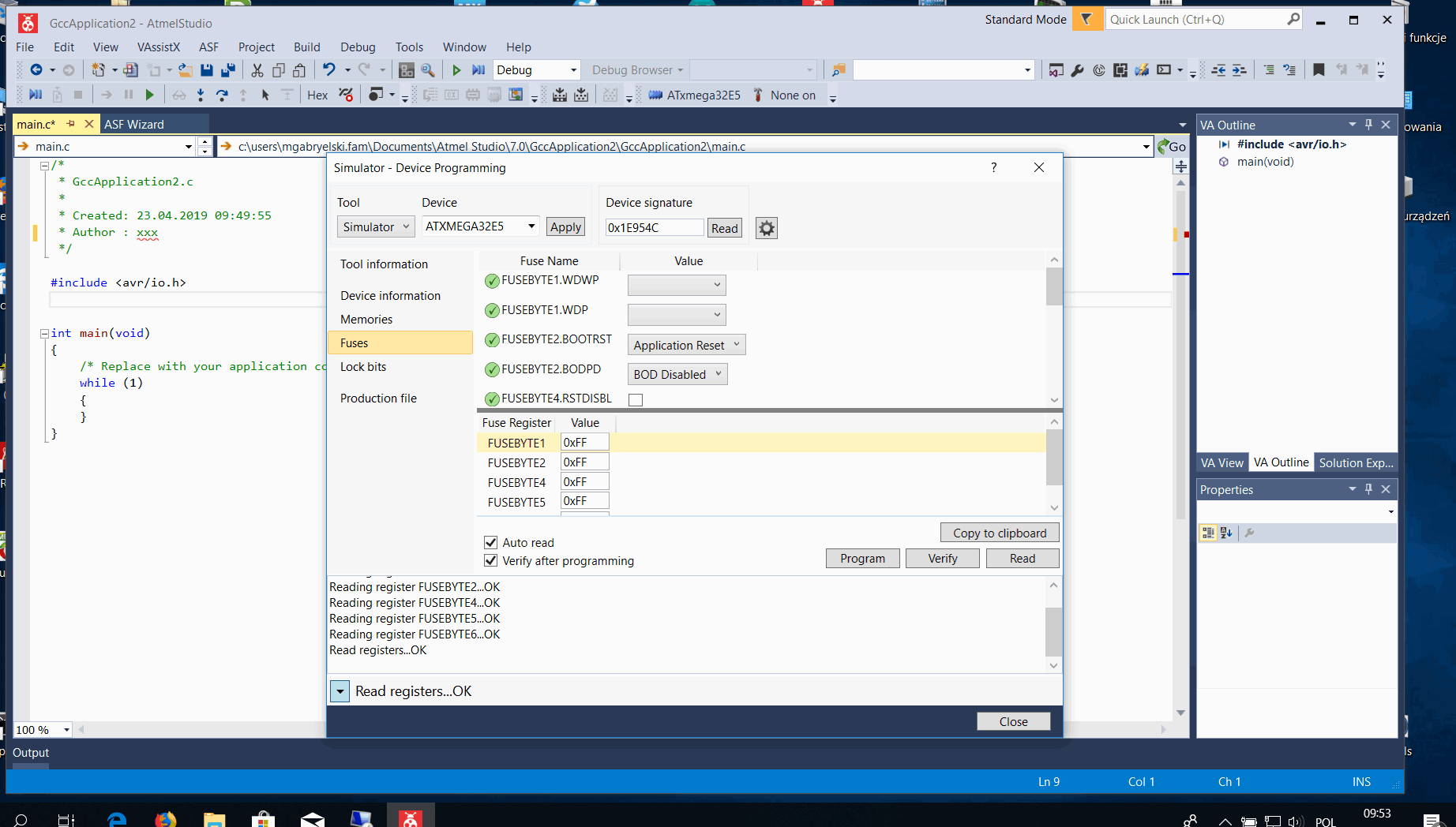Open the Debug configuration dropdown

(x=537, y=70)
